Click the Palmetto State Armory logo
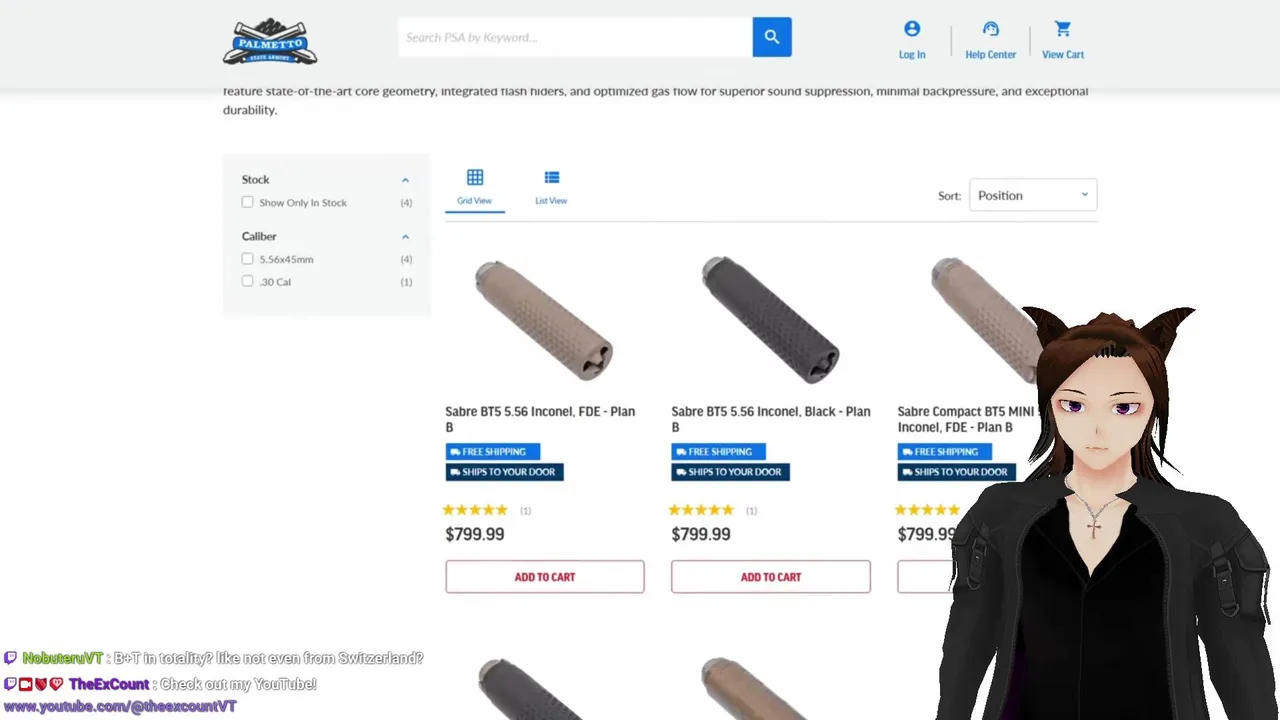1280x720 pixels. [270, 41]
